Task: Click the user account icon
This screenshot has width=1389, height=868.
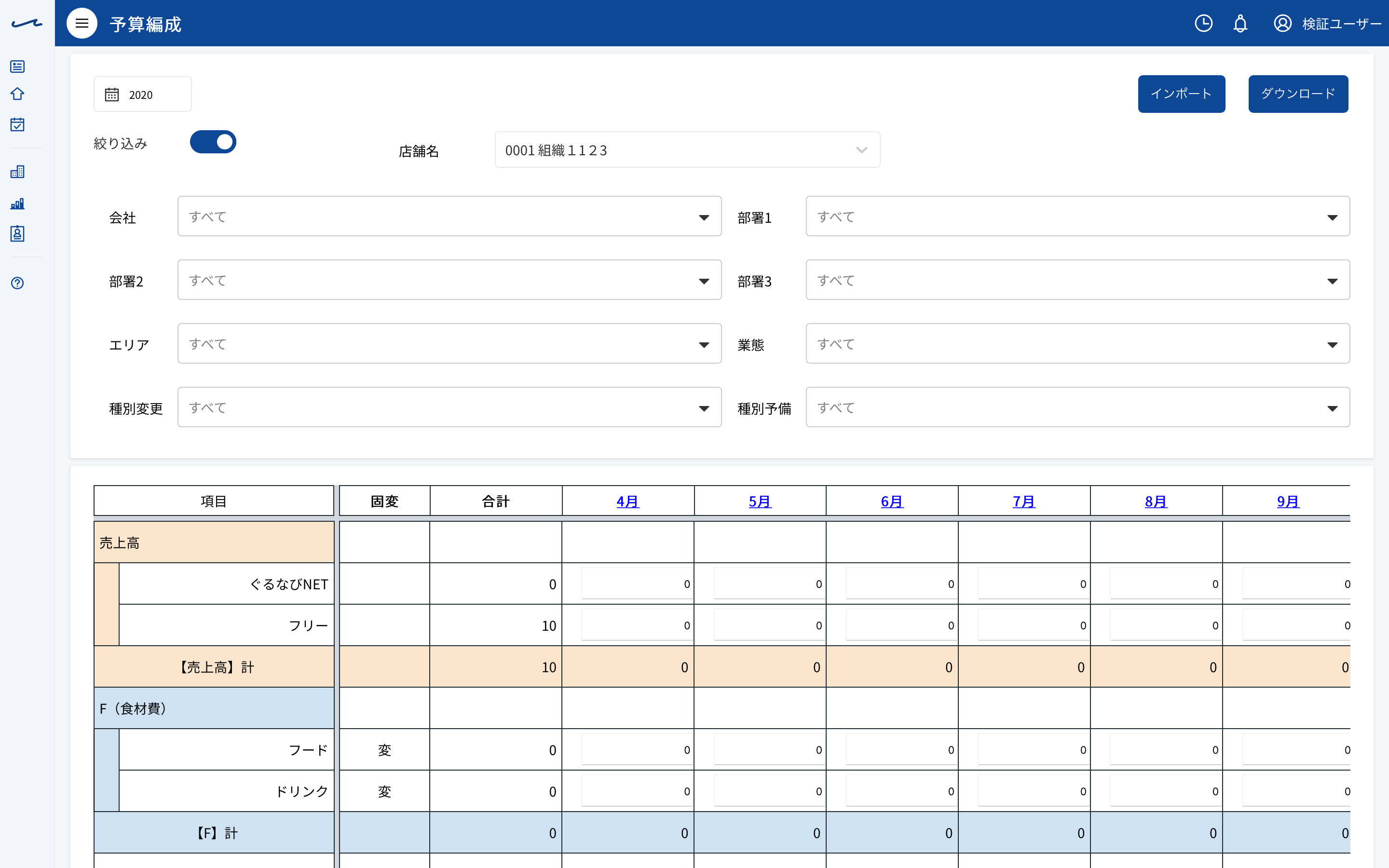Action: [1283, 24]
